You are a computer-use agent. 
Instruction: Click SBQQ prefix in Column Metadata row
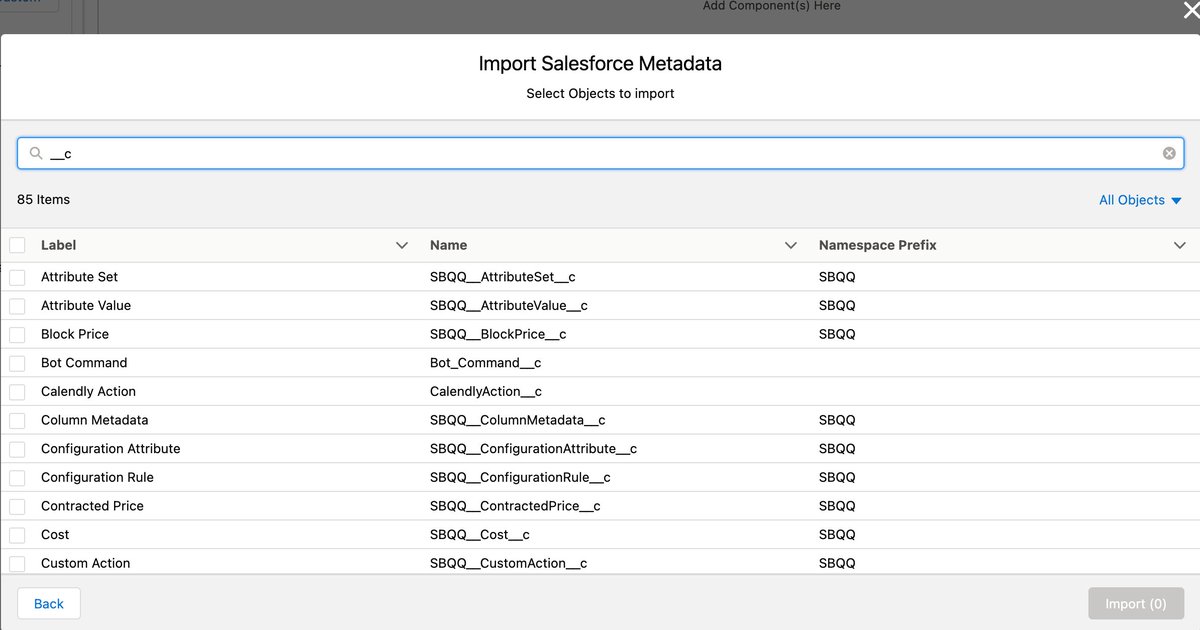[x=837, y=420]
